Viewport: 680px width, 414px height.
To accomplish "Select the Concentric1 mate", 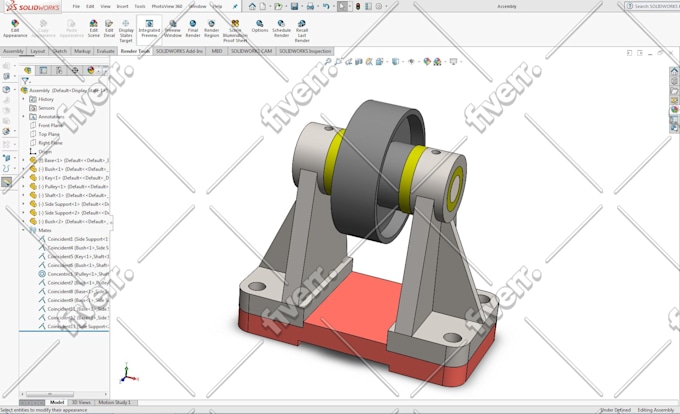I will [73, 274].
